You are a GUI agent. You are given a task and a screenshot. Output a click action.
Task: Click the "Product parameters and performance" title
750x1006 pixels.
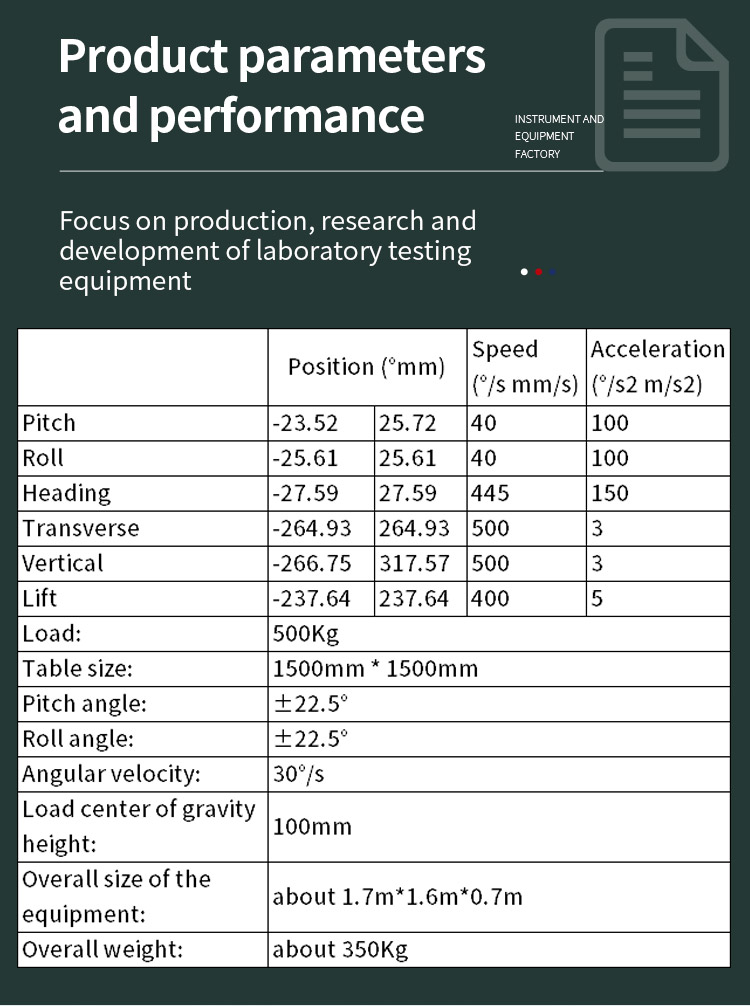(x=272, y=86)
